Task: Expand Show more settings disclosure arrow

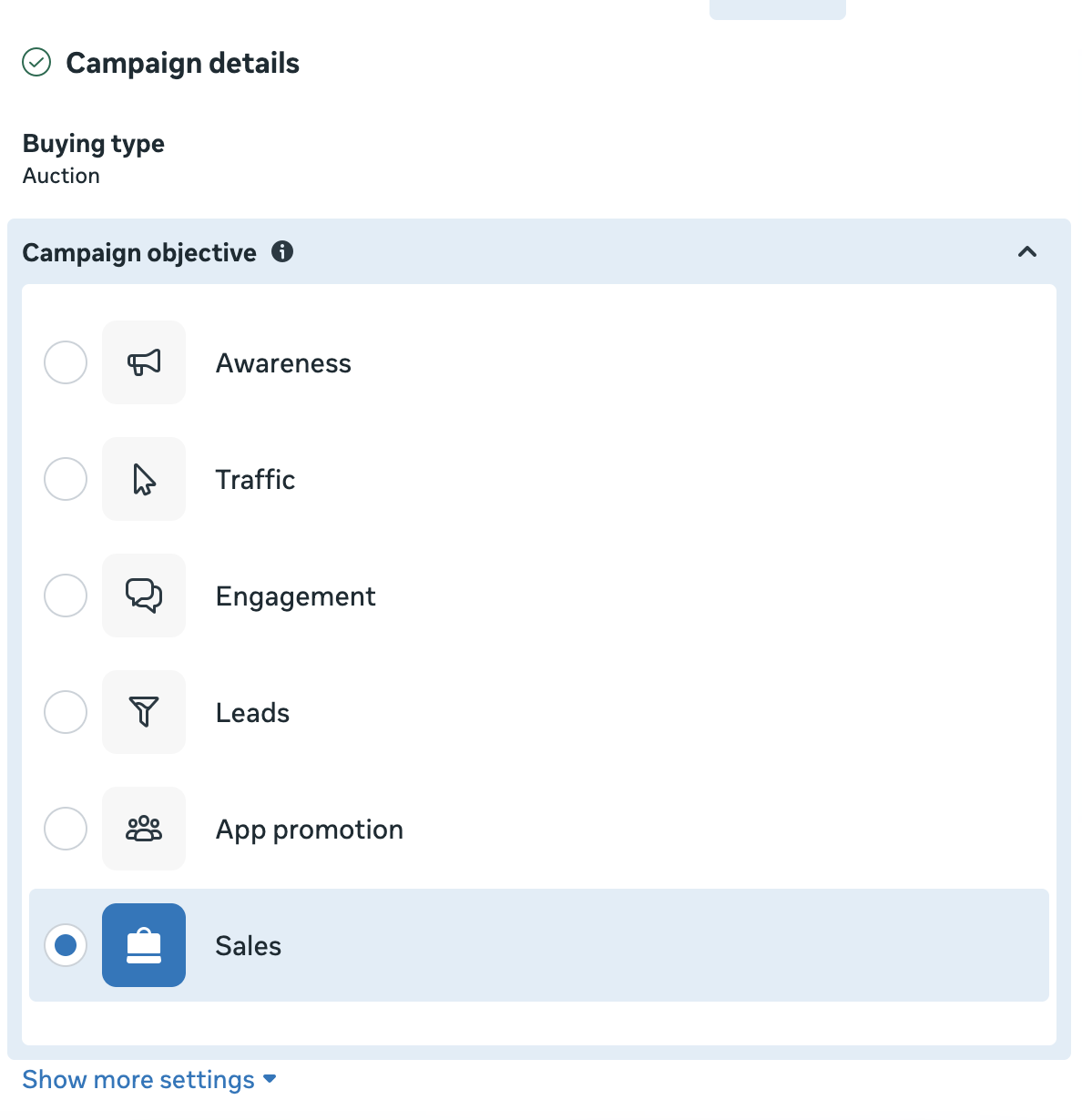Action: [270, 1079]
